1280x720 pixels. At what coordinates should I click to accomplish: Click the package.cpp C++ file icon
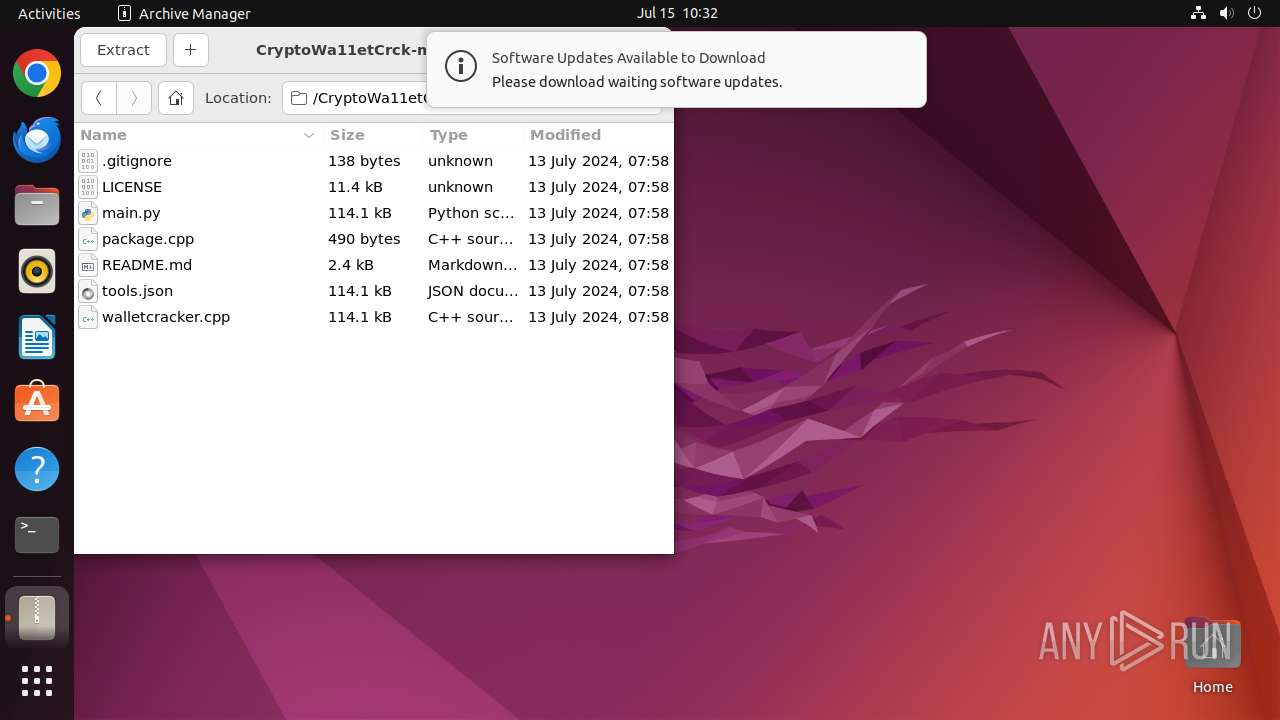pyautogui.click(x=88, y=239)
